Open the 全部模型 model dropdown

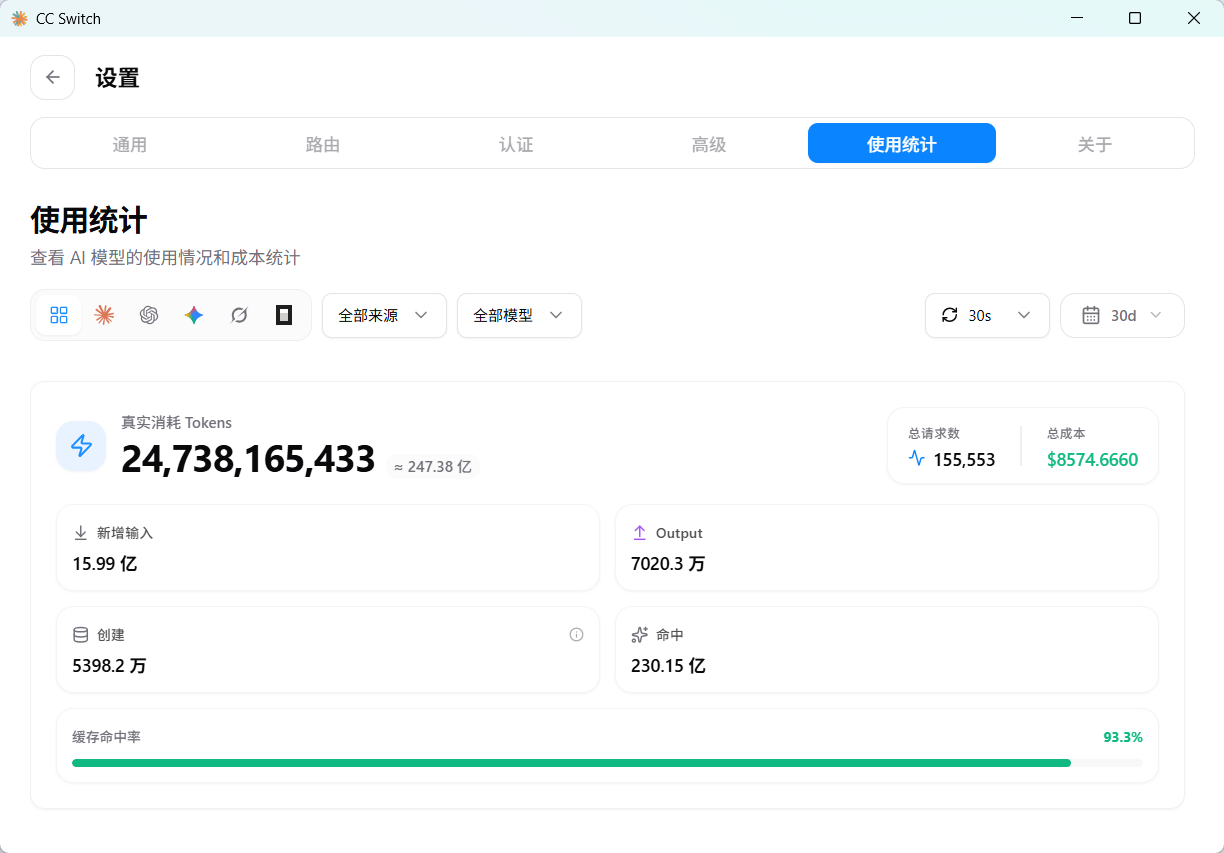click(x=519, y=315)
